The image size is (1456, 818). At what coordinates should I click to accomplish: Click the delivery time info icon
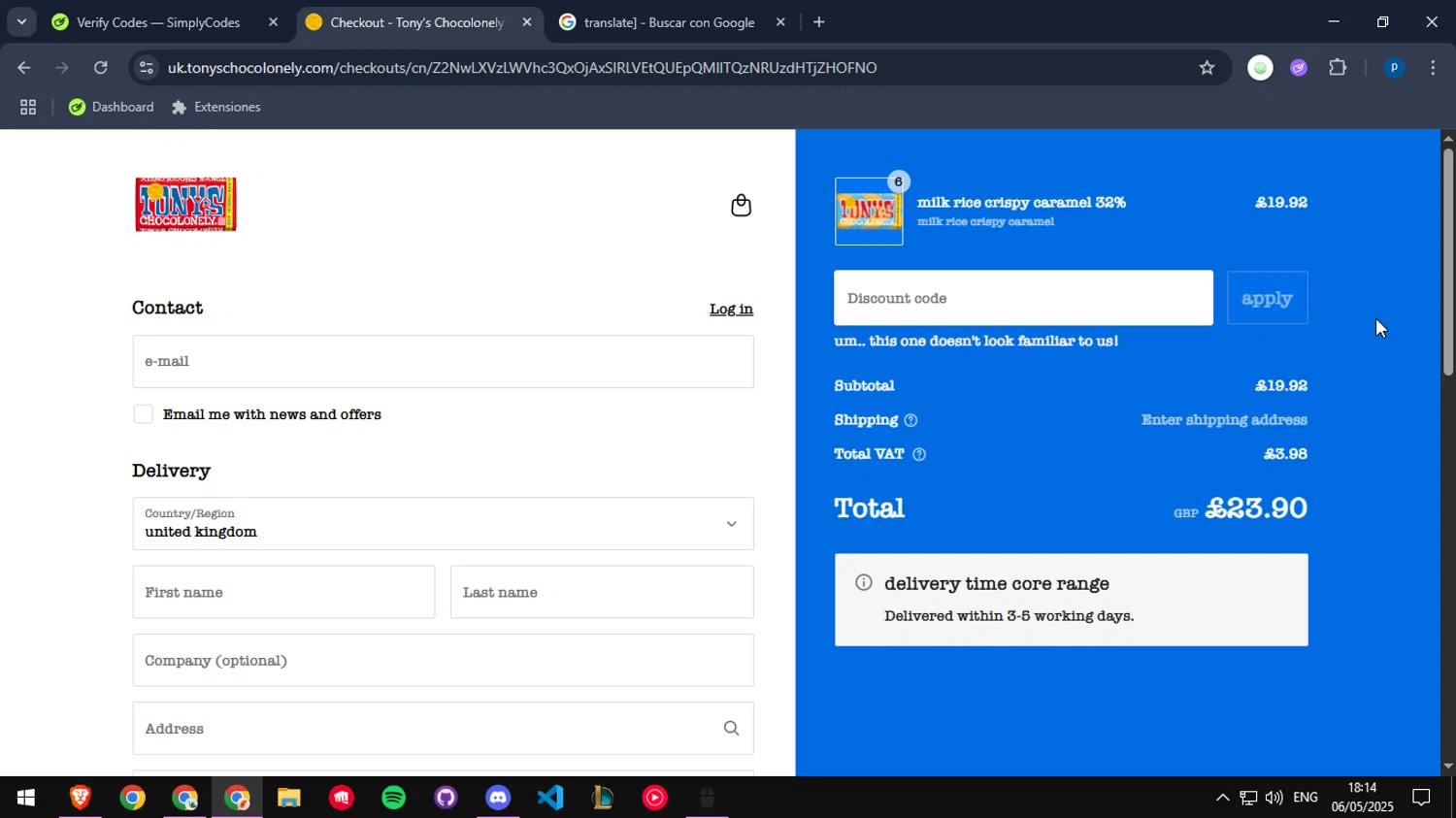(863, 582)
